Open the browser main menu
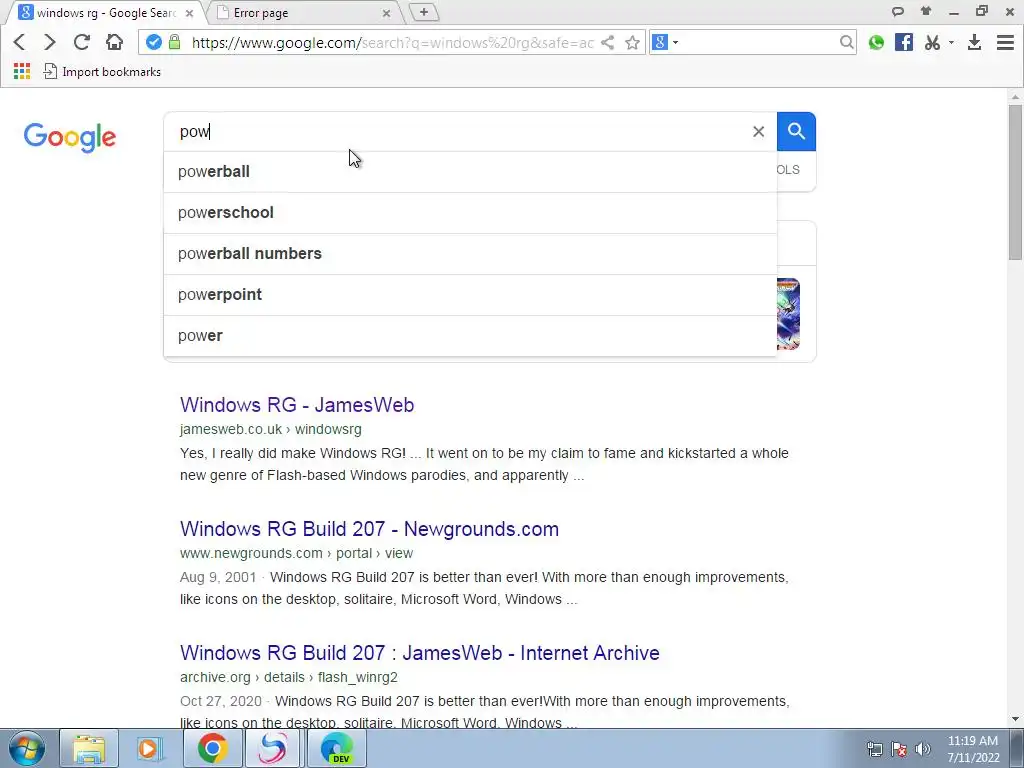This screenshot has width=1024, height=768. pyautogui.click(x=1005, y=42)
